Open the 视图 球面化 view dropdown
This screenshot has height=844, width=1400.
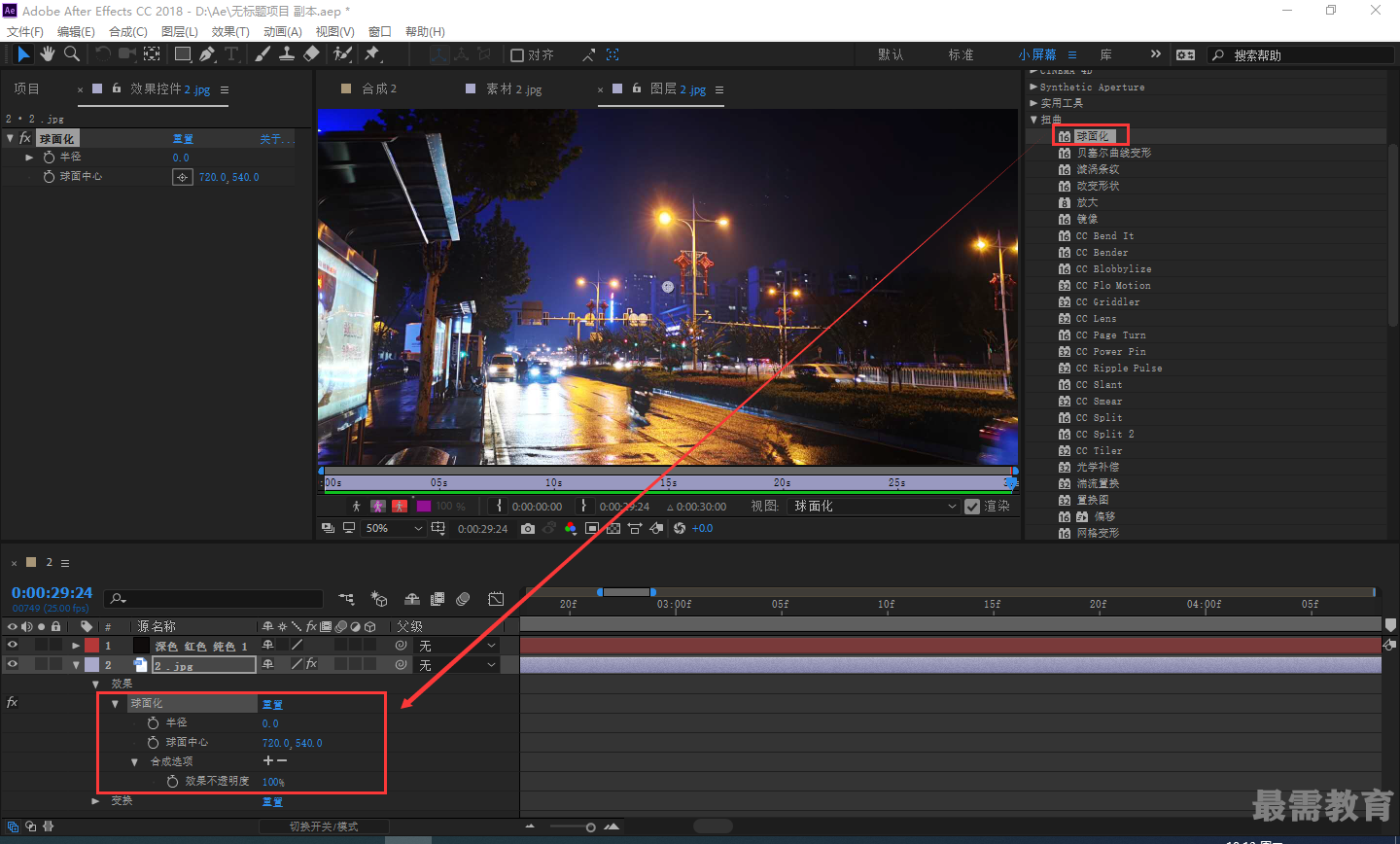point(876,507)
